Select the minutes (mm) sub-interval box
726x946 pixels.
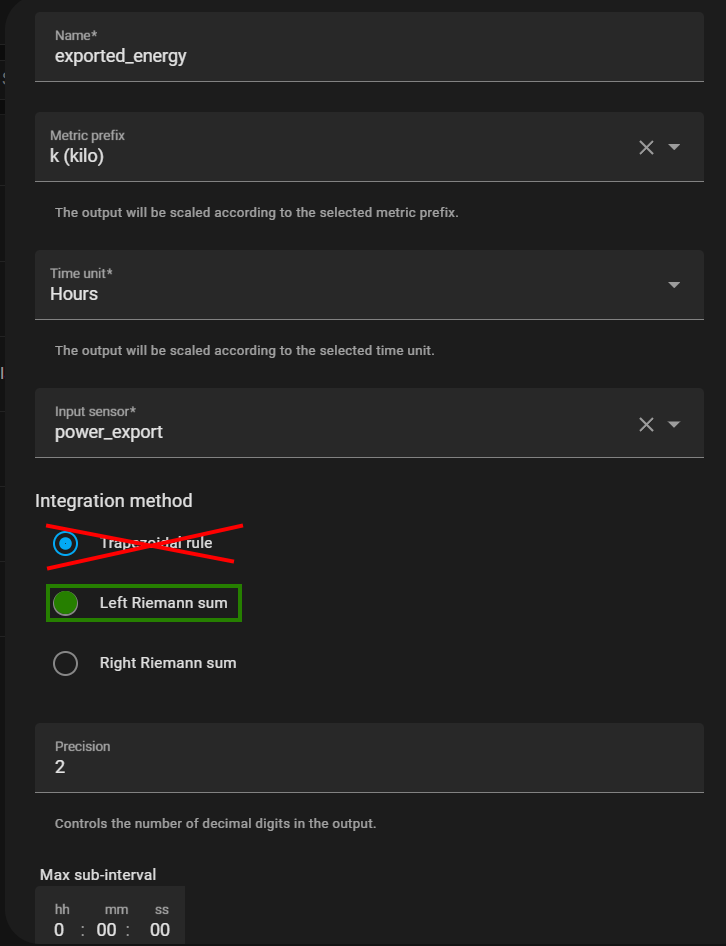(106, 930)
